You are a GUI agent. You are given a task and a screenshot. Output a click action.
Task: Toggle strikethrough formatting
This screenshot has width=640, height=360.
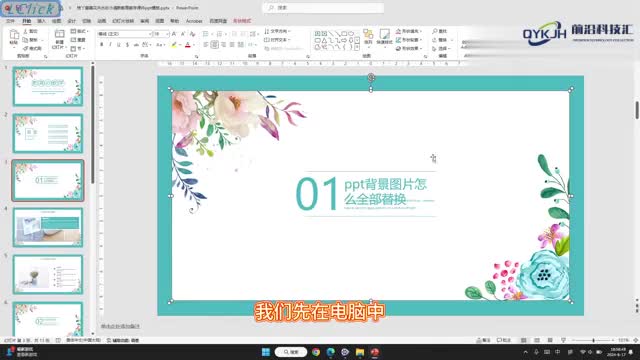136,44
